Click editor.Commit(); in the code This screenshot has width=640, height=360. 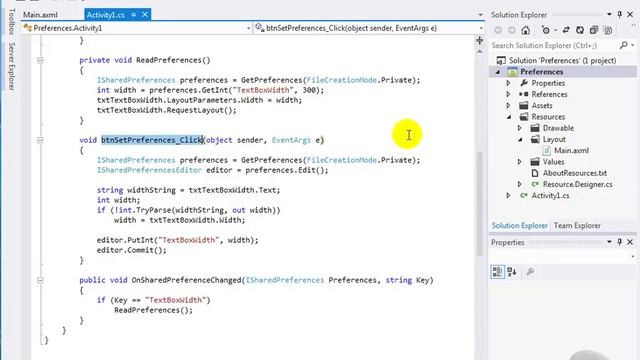[x=131, y=250]
